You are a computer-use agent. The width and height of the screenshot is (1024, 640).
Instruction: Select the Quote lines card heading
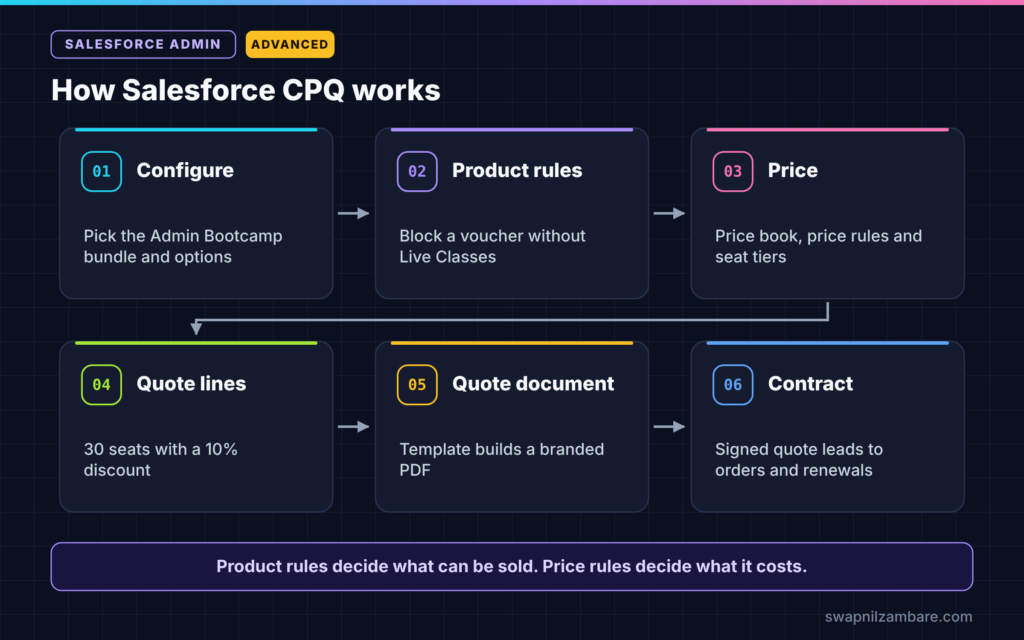point(191,384)
